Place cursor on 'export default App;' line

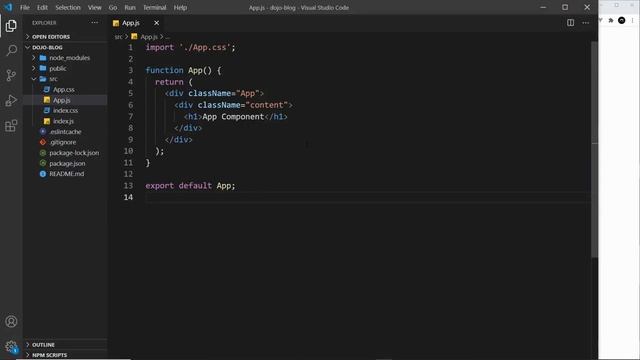click(x=190, y=186)
